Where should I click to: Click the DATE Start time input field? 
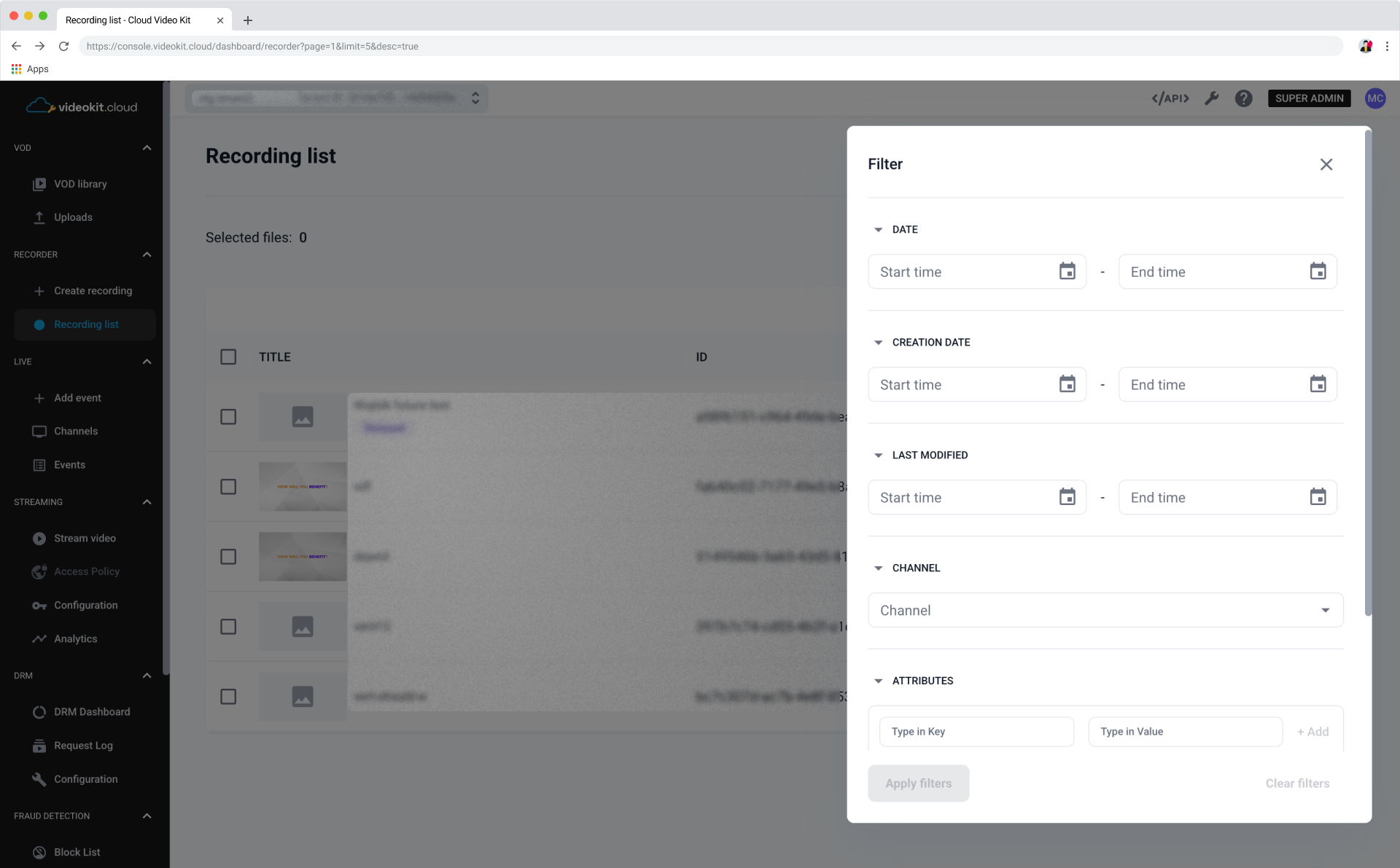[977, 272]
